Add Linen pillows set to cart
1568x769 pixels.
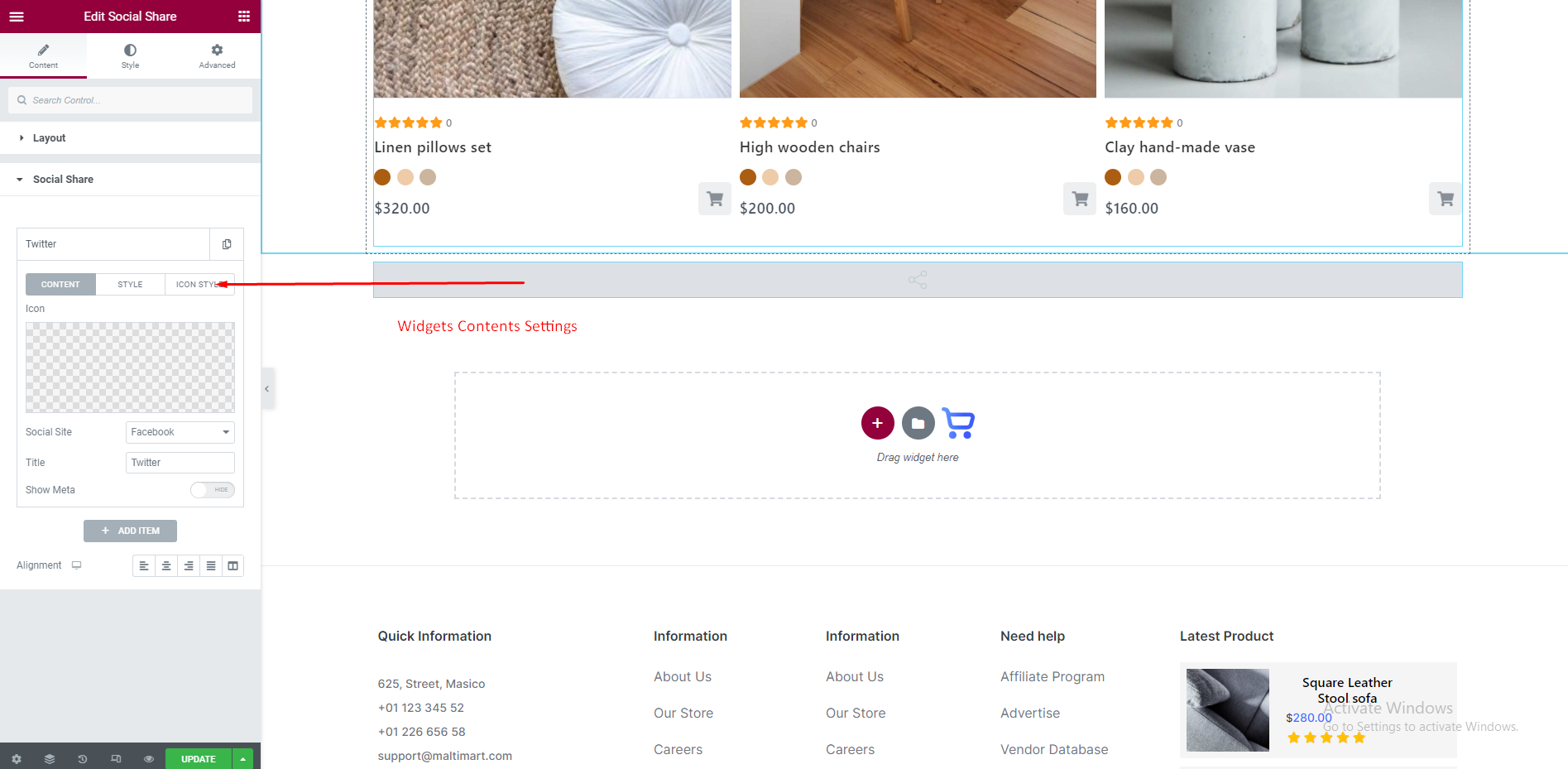(714, 199)
